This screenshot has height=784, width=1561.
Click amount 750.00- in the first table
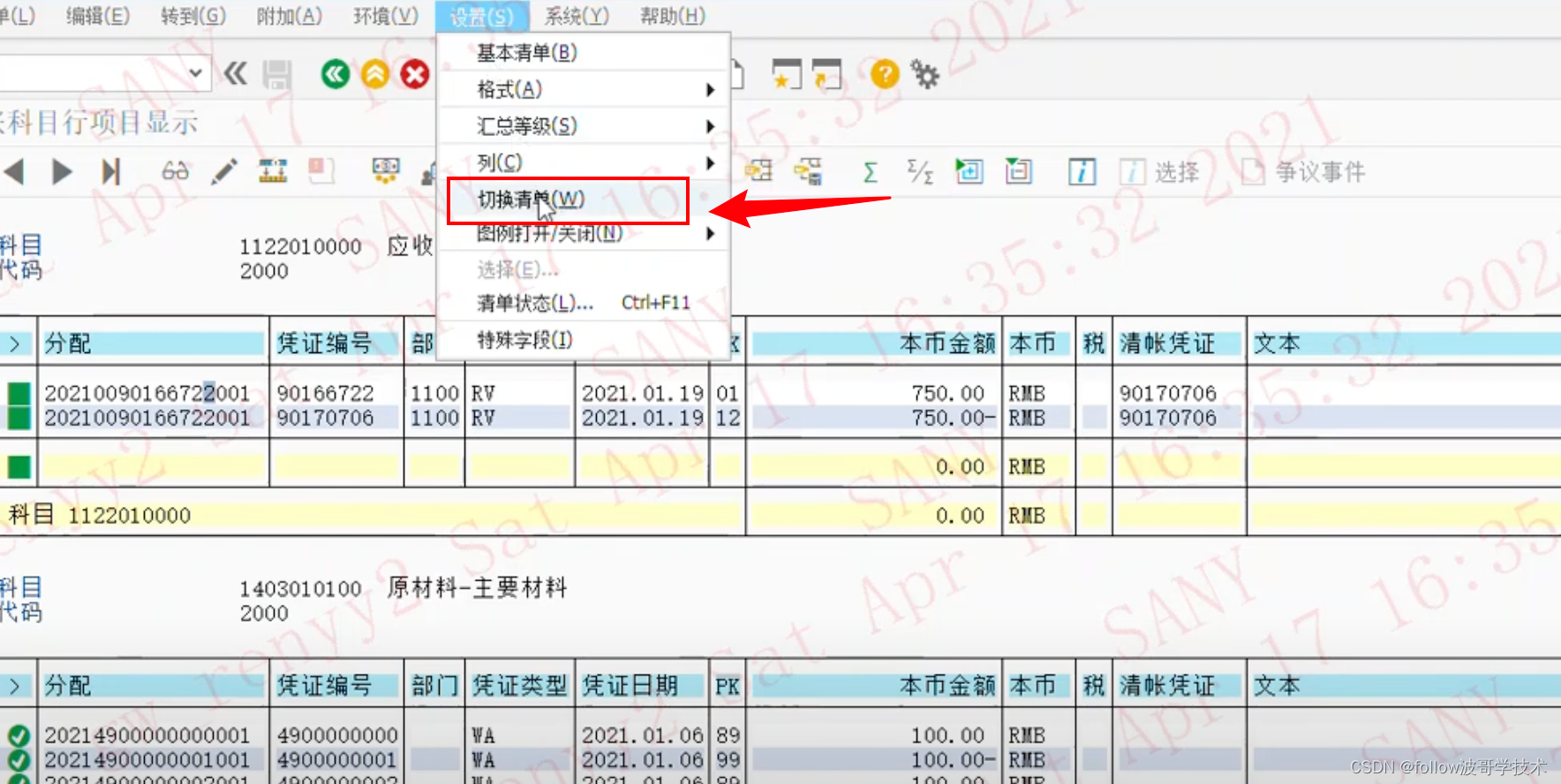(x=954, y=418)
